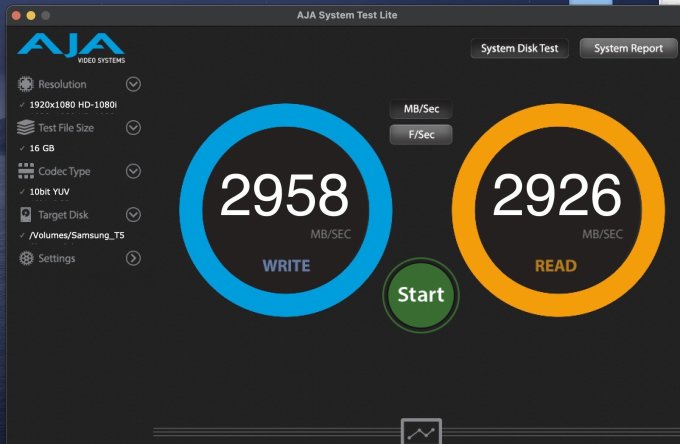This screenshot has width=680, height=444.
Task: Click the Target Disk drive icon
Action: point(26,215)
